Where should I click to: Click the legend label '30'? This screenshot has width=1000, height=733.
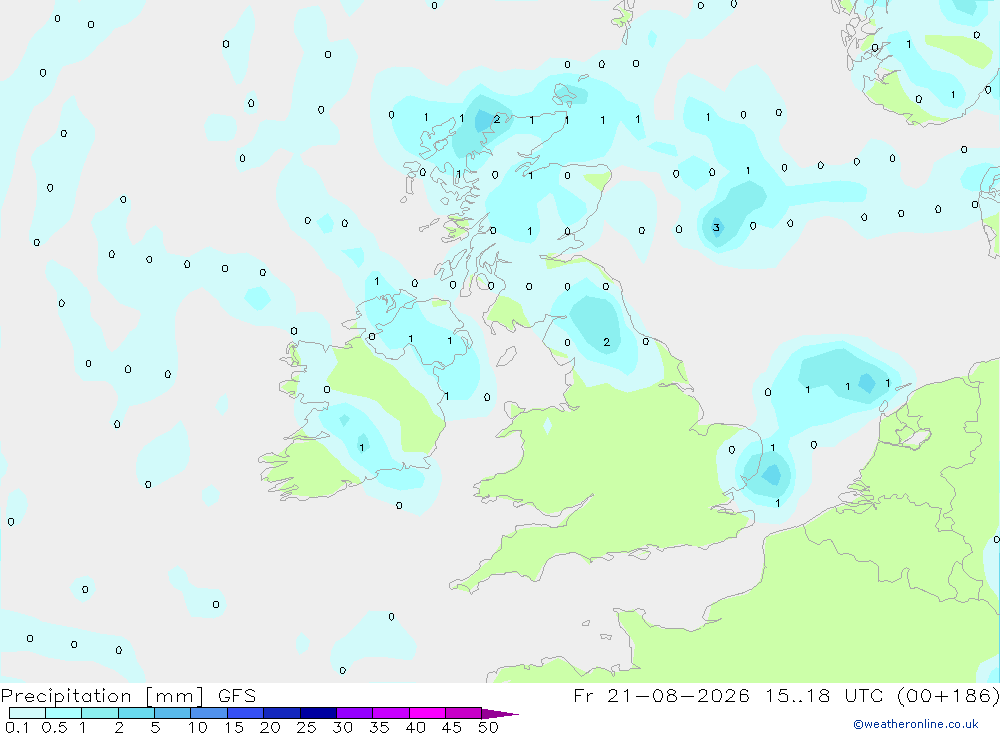(343, 727)
